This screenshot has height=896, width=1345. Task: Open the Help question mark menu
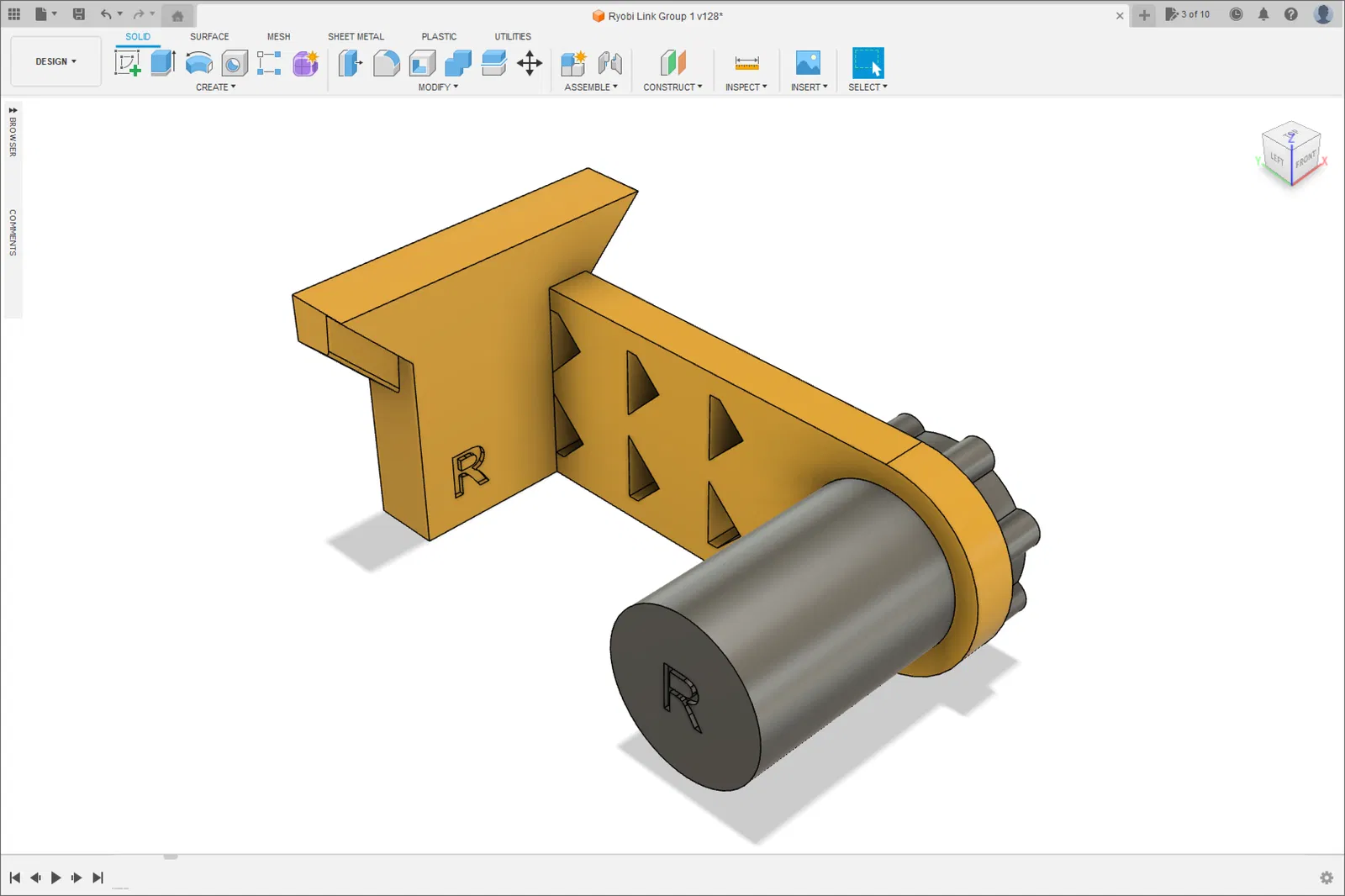click(x=1291, y=14)
